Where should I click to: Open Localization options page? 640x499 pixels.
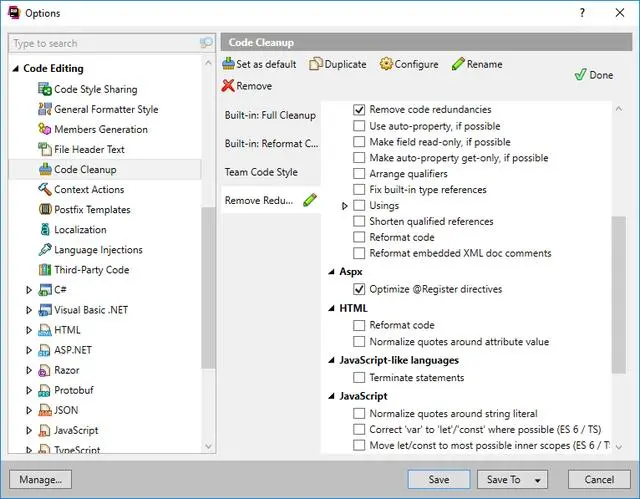click(80, 229)
